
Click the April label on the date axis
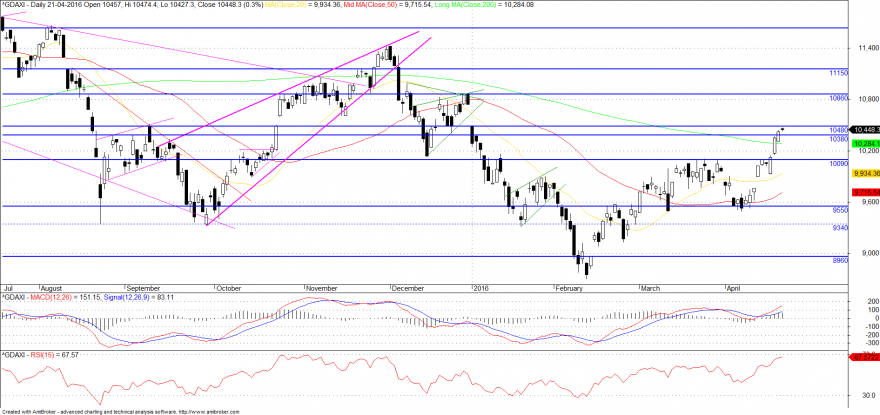[735, 288]
